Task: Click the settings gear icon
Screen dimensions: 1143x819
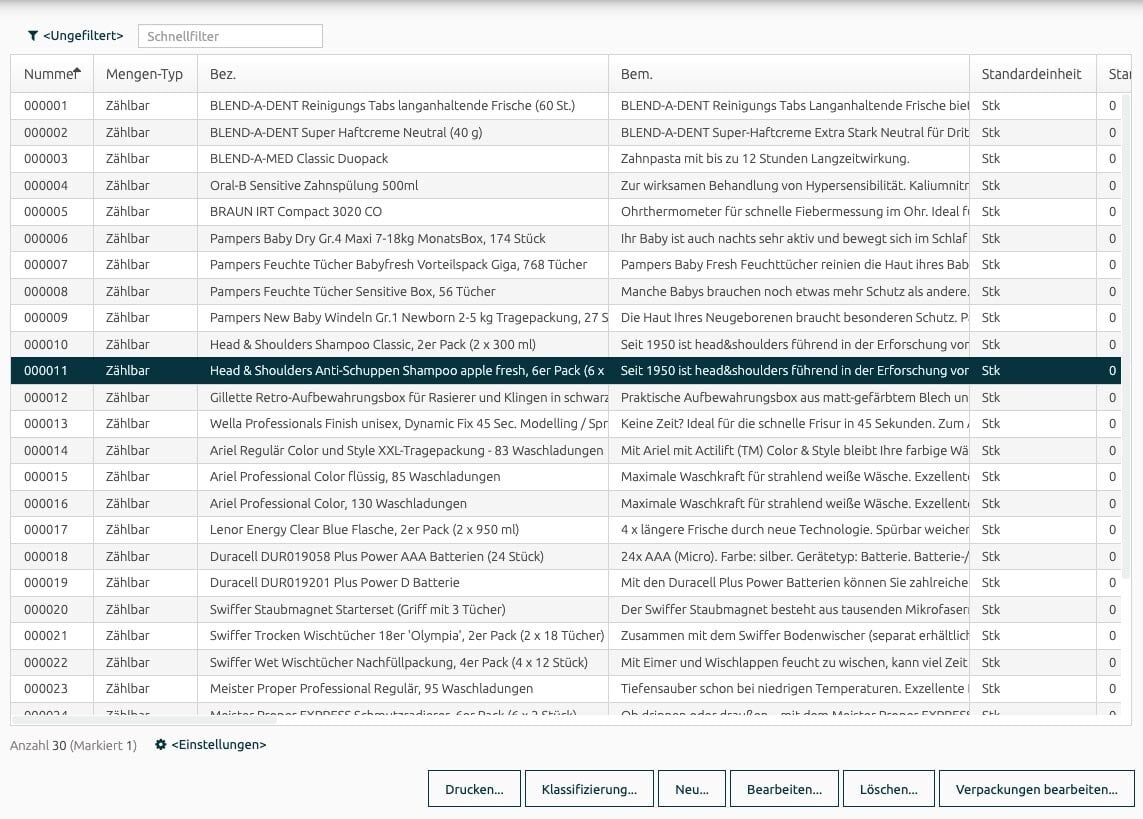Action: [161, 745]
